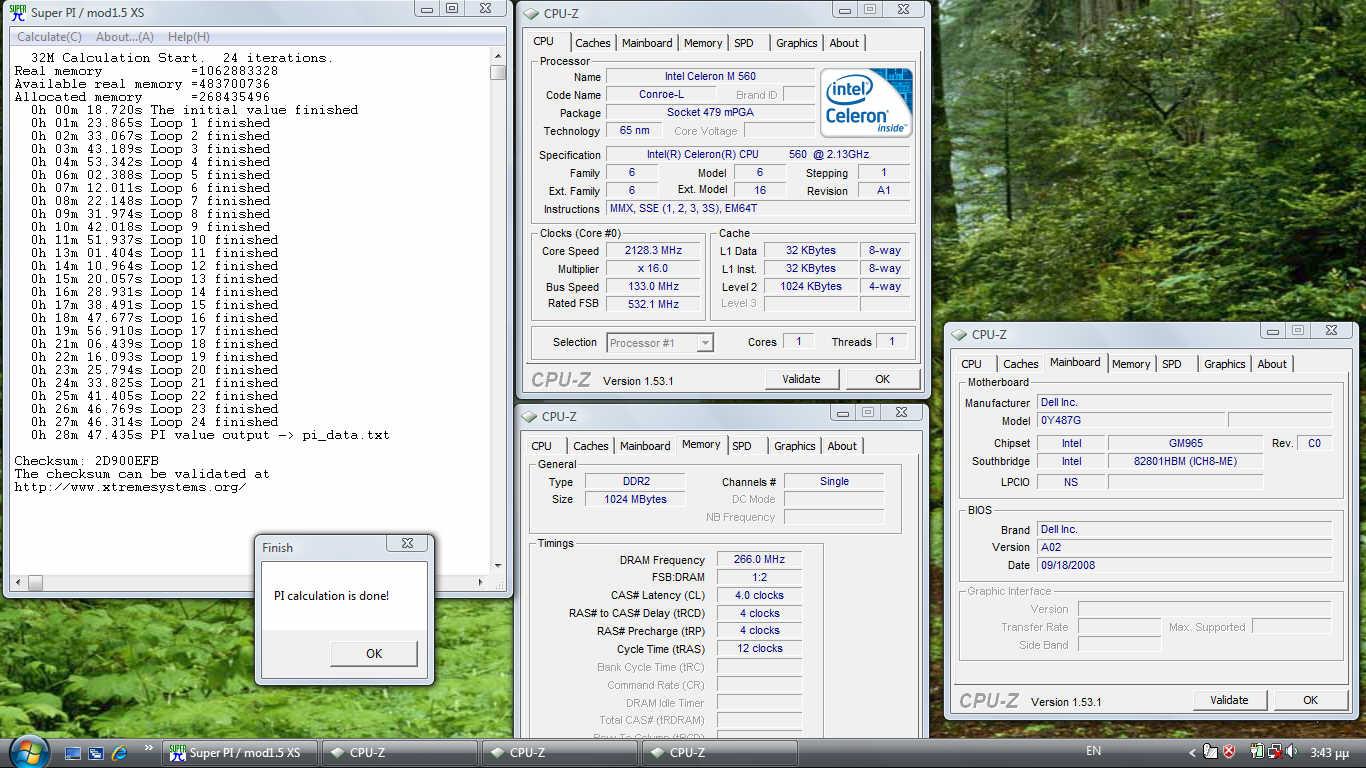Image resolution: width=1366 pixels, height=768 pixels.
Task: Click the Switch Between Windows quick launch icon
Action: [x=96, y=753]
